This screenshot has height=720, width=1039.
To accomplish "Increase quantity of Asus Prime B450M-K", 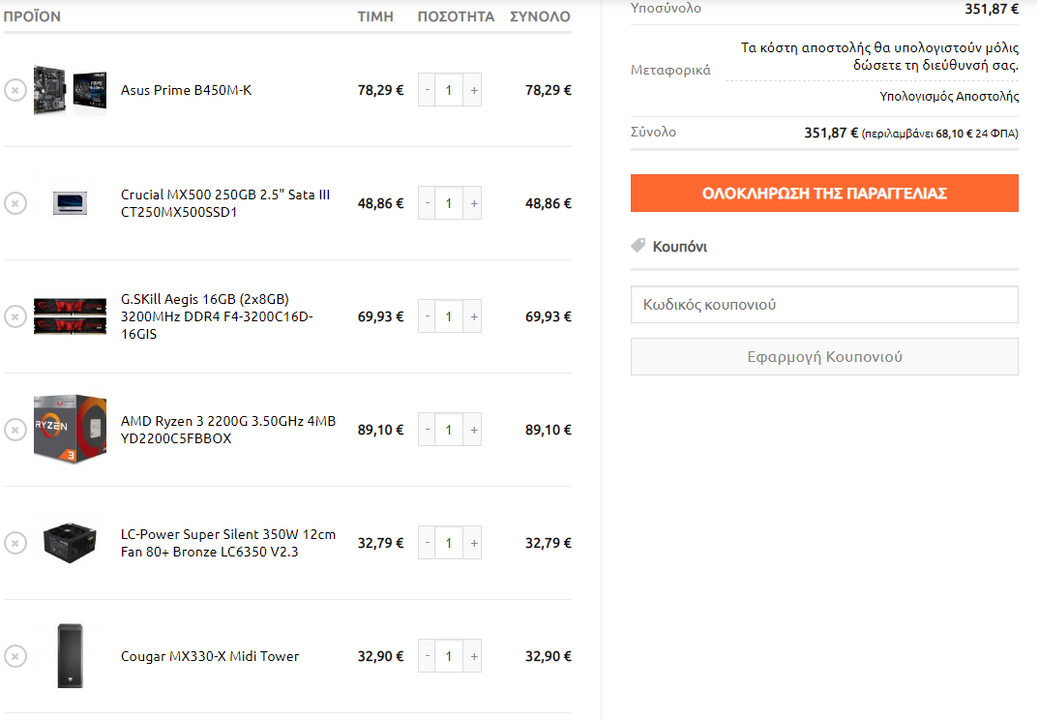I will tap(474, 90).
